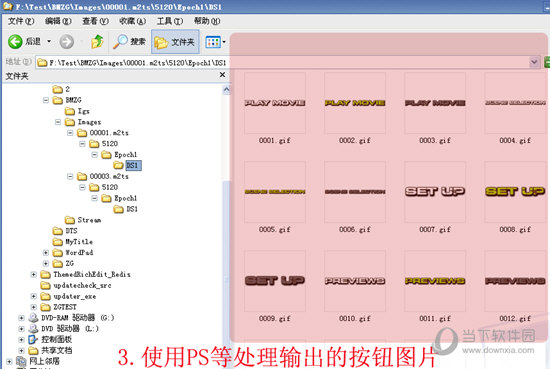The width and height of the screenshot is (550, 369).
Task: Open the 编辑(E) menu
Action: pos(58,21)
